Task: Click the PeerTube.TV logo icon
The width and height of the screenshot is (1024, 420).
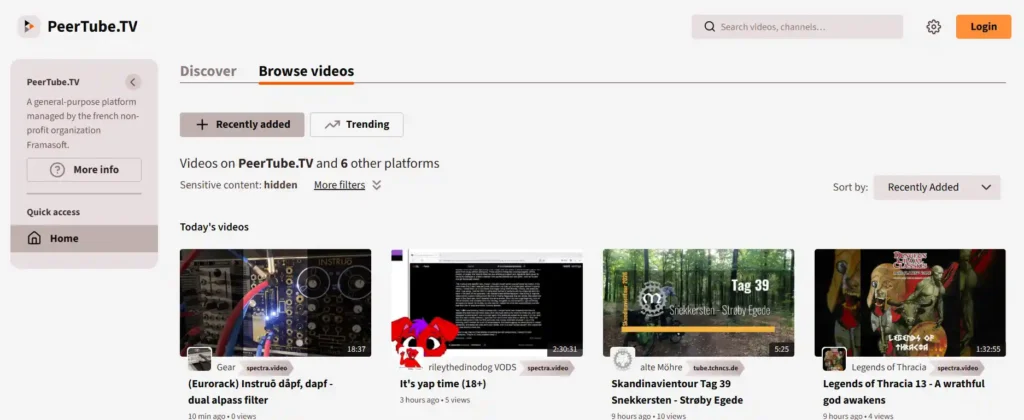Action: click(x=29, y=27)
